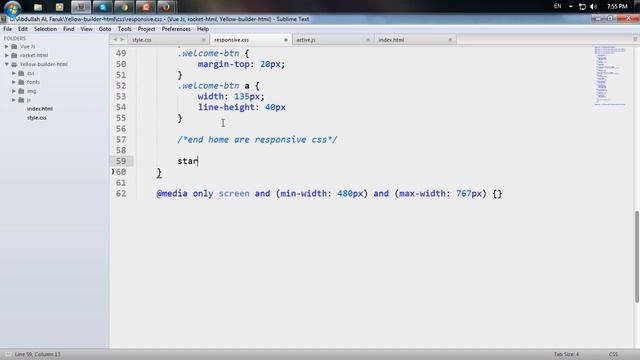Open the Help menu

click(203, 29)
